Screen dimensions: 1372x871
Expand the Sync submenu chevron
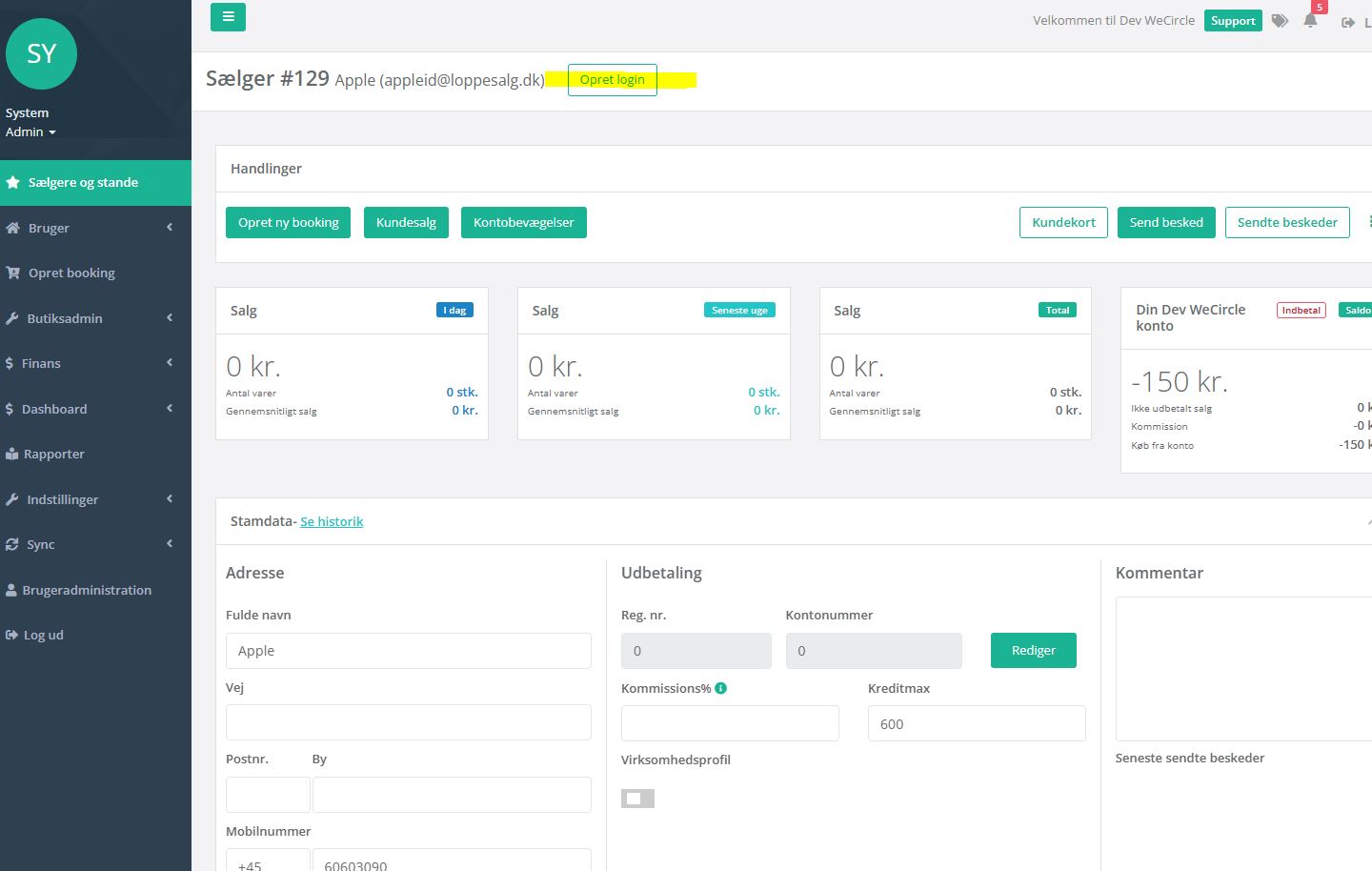(170, 543)
